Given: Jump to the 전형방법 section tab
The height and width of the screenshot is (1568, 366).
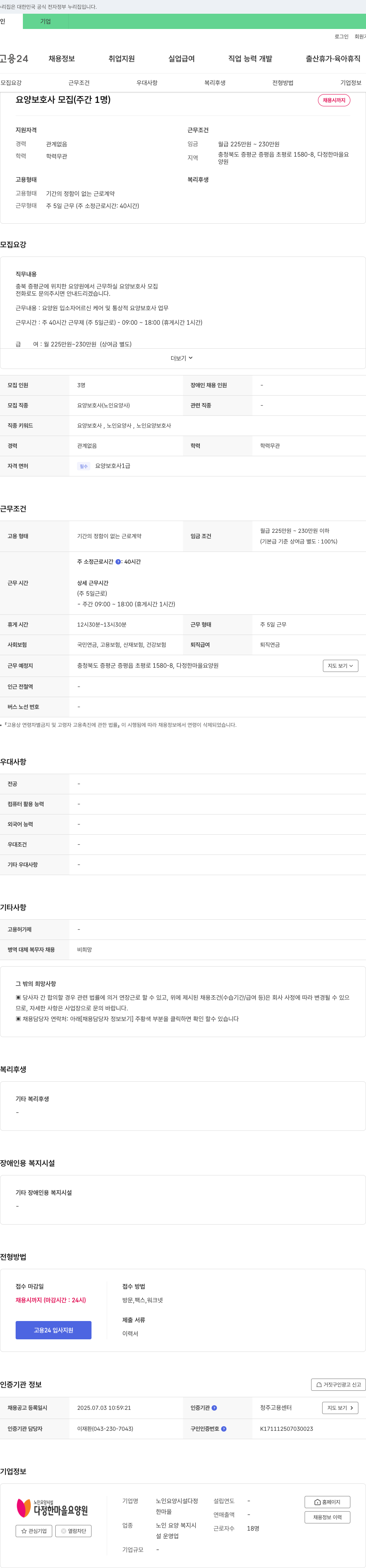Looking at the screenshot, I should [283, 83].
